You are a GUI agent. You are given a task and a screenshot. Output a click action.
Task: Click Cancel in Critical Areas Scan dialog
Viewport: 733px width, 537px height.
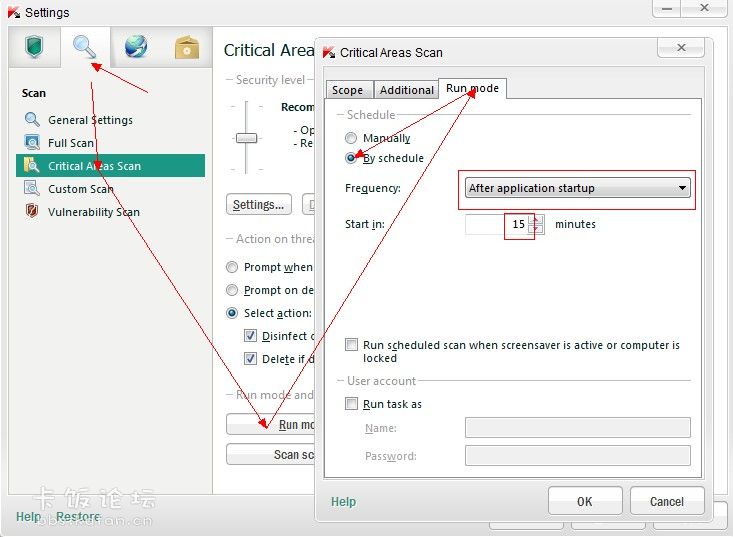point(667,501)
